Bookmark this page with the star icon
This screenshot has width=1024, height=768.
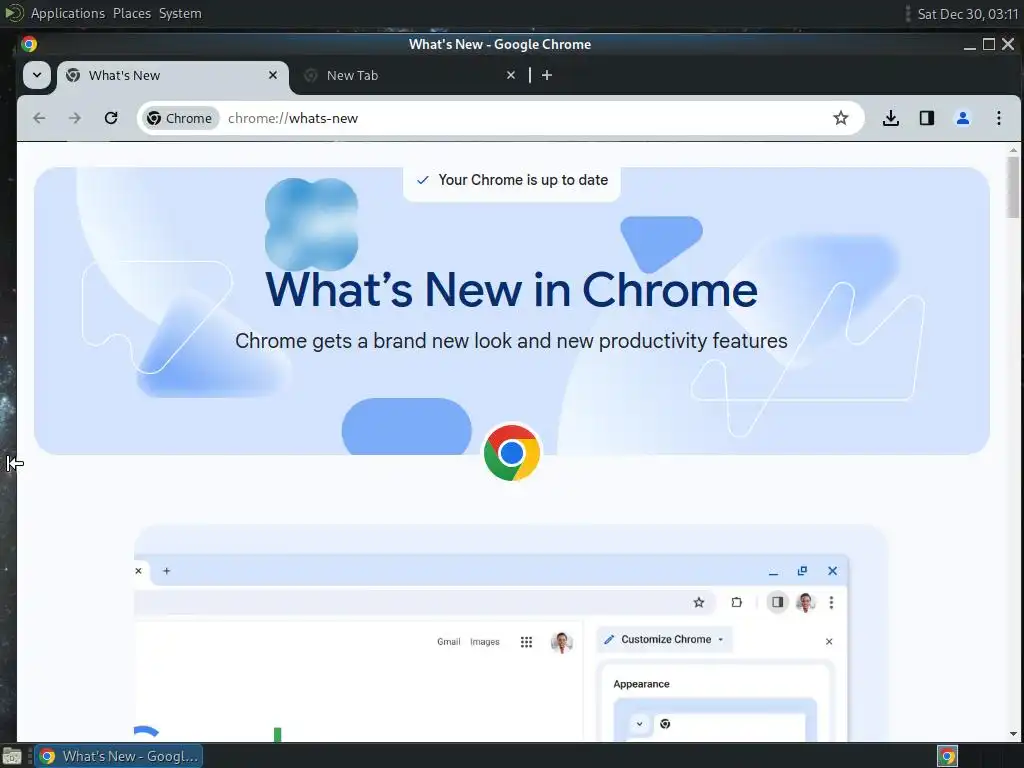pyautogui.click(x=840, y=118)
